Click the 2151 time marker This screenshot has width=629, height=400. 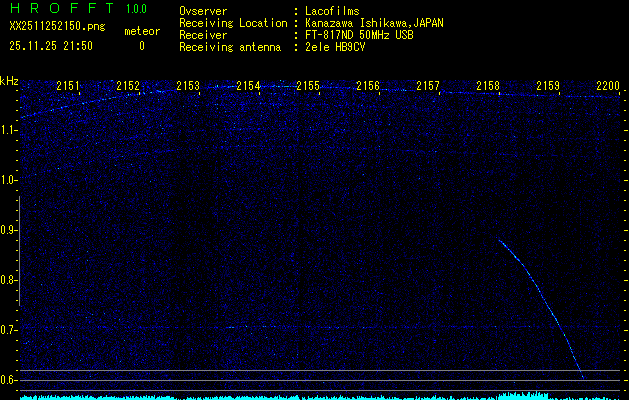(68, 86)
